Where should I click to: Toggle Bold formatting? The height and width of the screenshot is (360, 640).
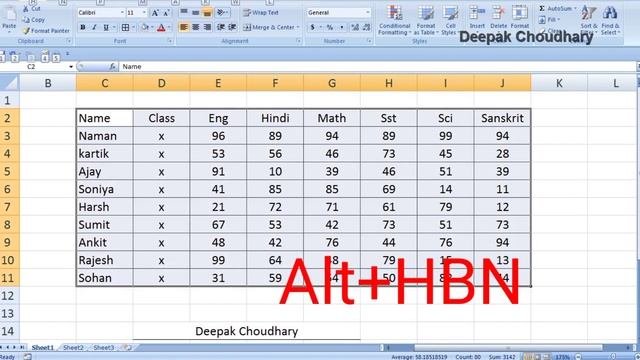(83, 27)
